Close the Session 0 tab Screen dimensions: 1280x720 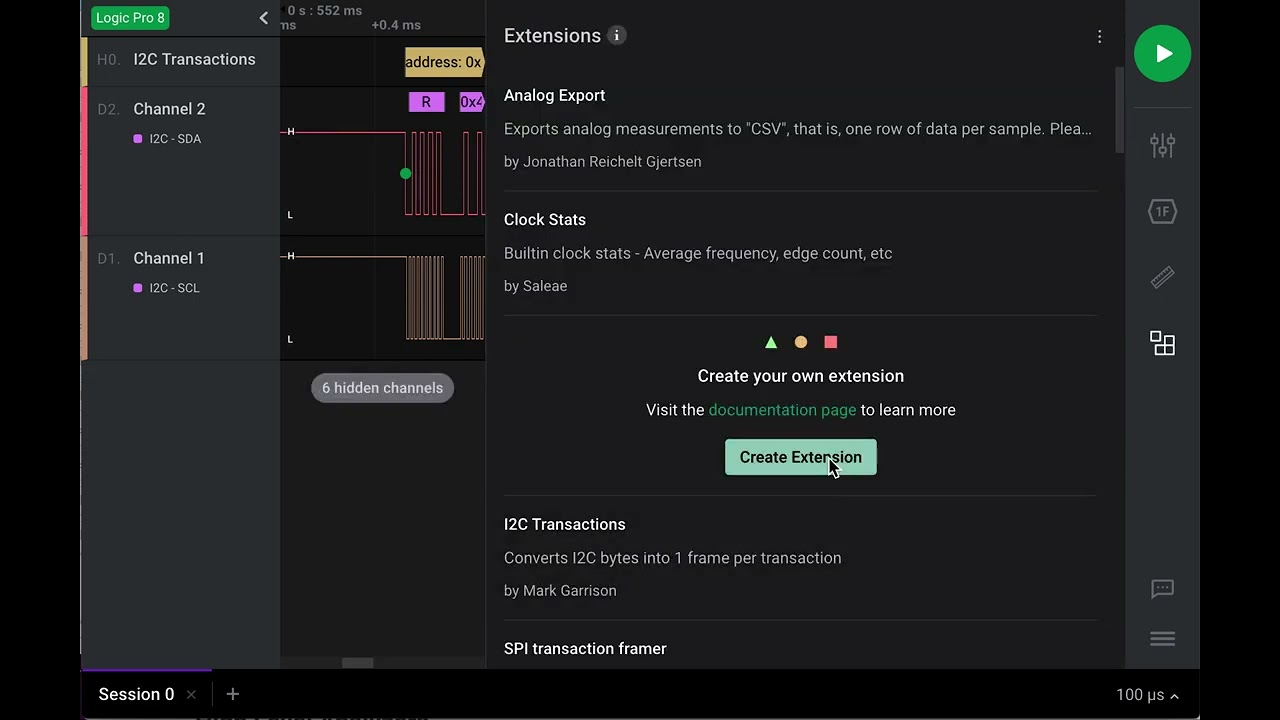(191, 694)
